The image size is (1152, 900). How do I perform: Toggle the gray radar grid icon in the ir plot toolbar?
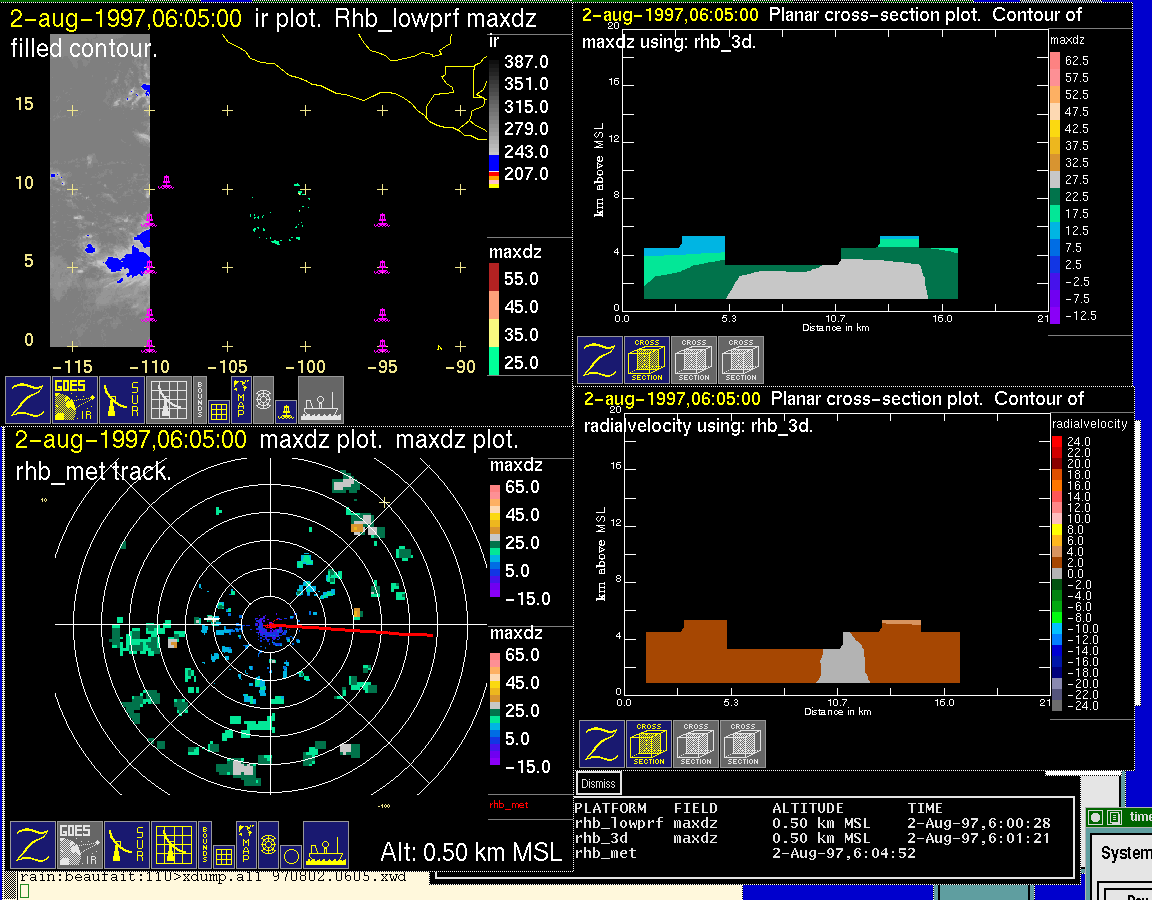(169, 400)
